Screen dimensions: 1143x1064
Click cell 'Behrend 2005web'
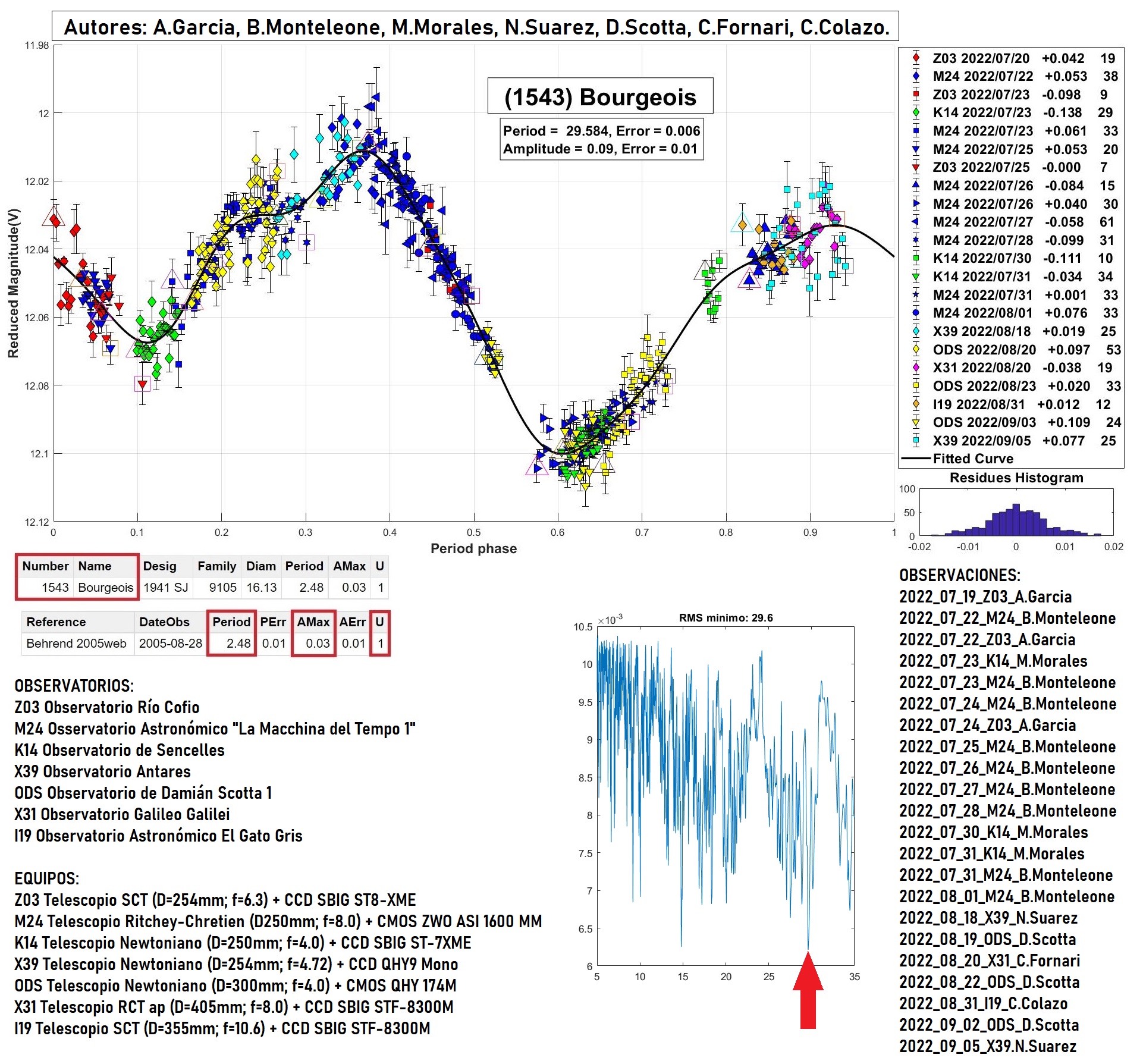(76, 644)
